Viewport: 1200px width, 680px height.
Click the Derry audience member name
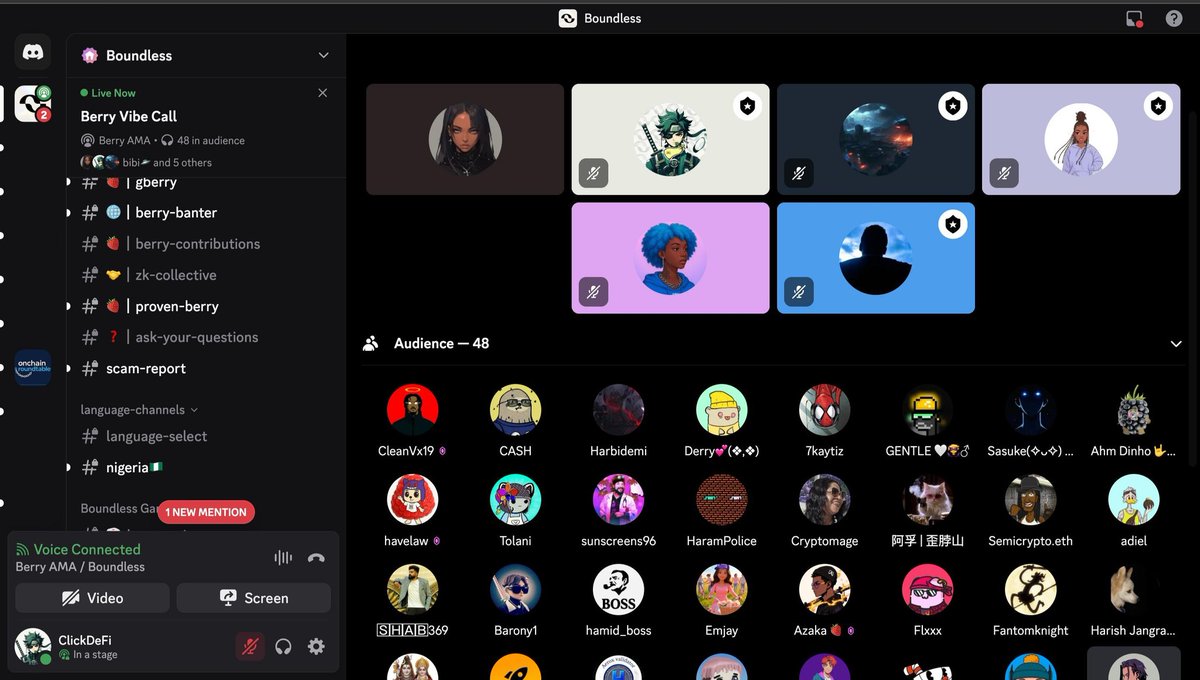722,451
